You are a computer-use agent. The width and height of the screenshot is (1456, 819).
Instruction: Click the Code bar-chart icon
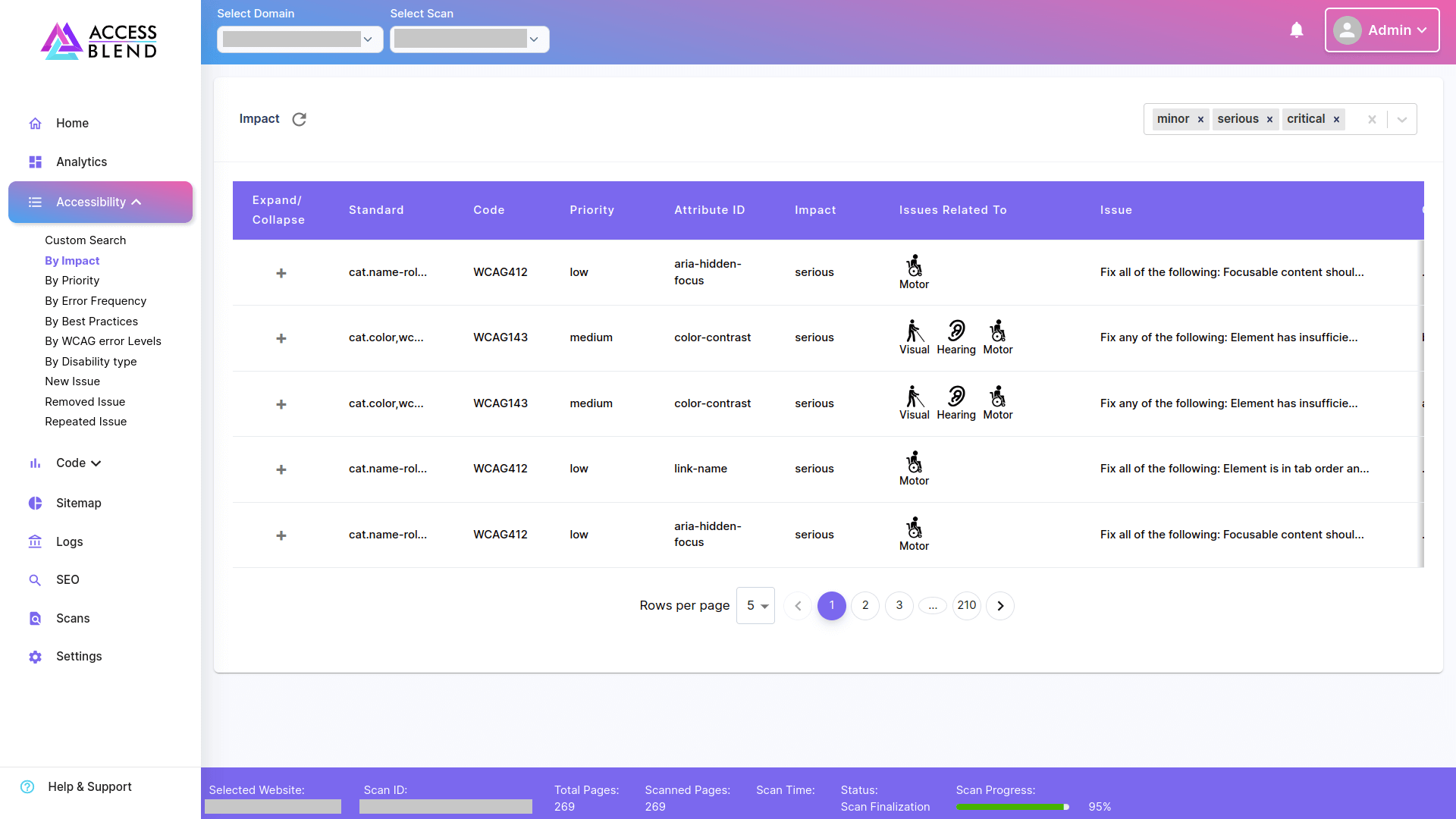[35, 463]
